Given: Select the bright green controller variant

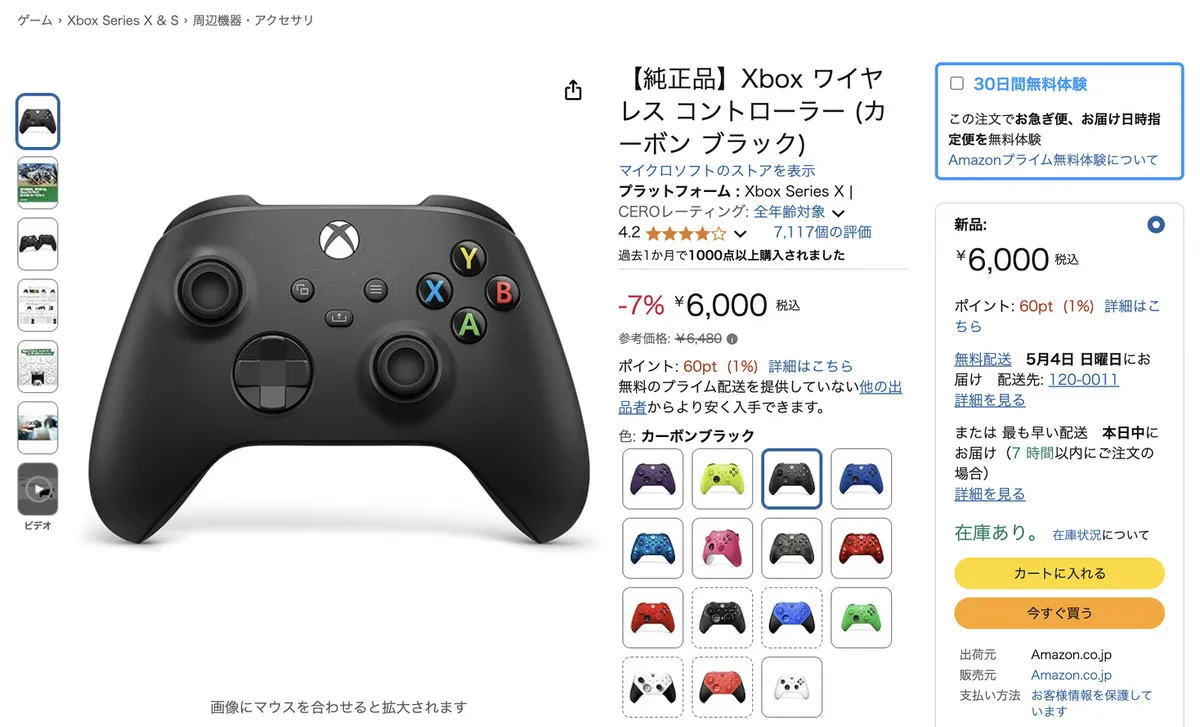Looking at the screenshot, I should [x=861, y=617].
